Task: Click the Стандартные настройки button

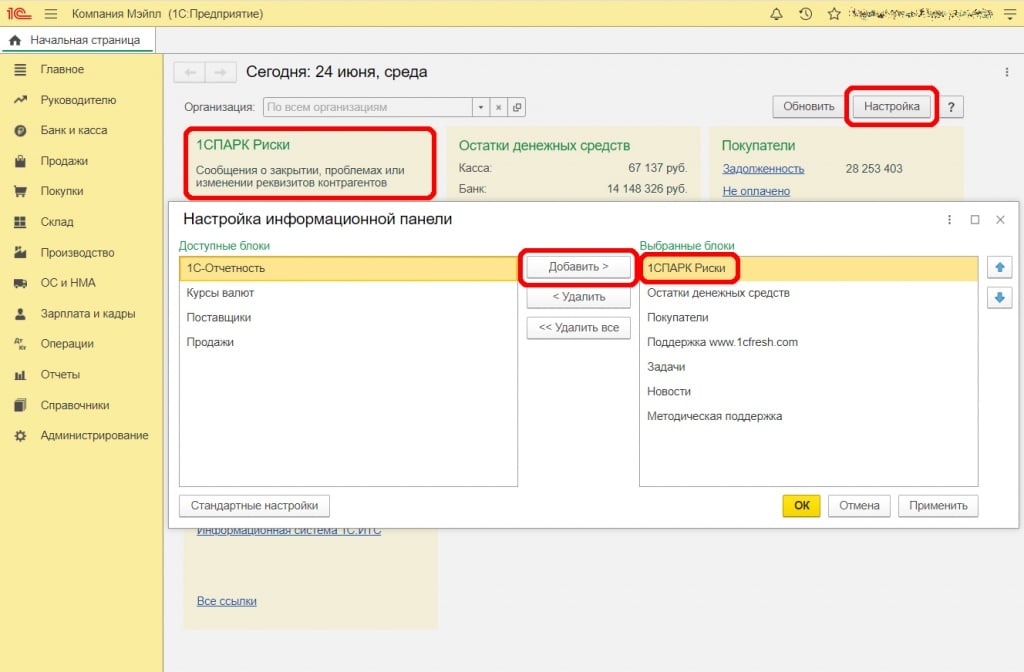Action: coord(254,506)
